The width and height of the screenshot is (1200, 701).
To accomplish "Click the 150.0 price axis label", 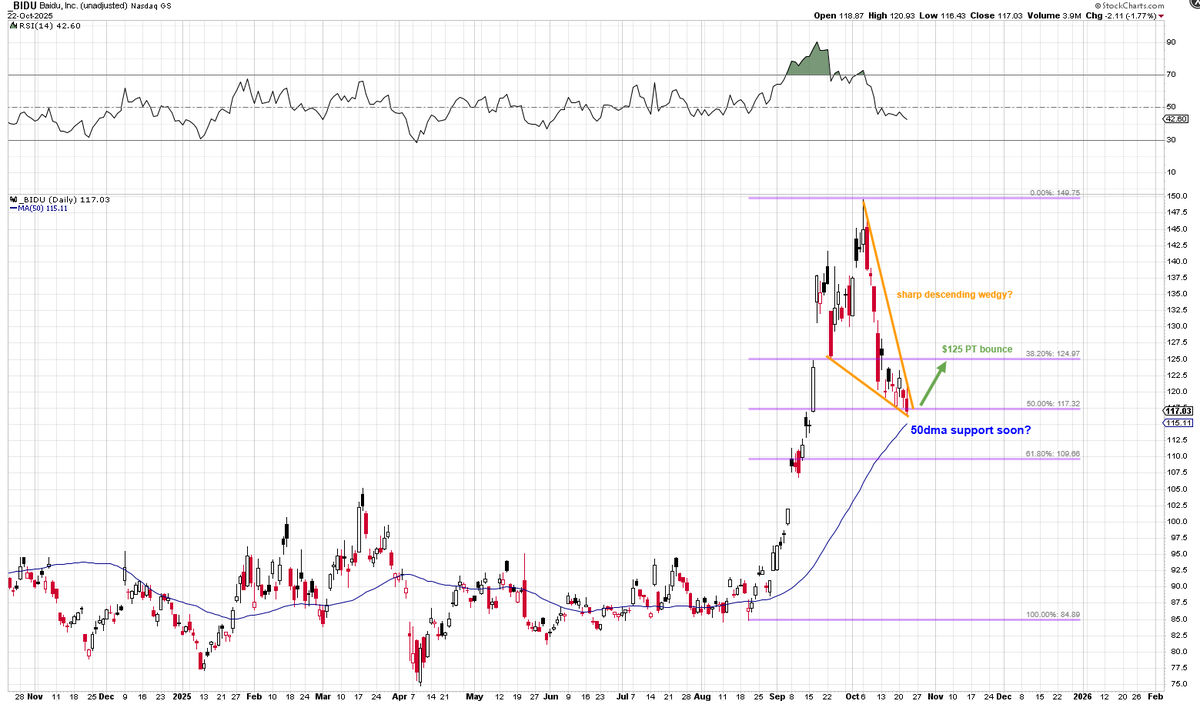I will [x=1175, y=197].
